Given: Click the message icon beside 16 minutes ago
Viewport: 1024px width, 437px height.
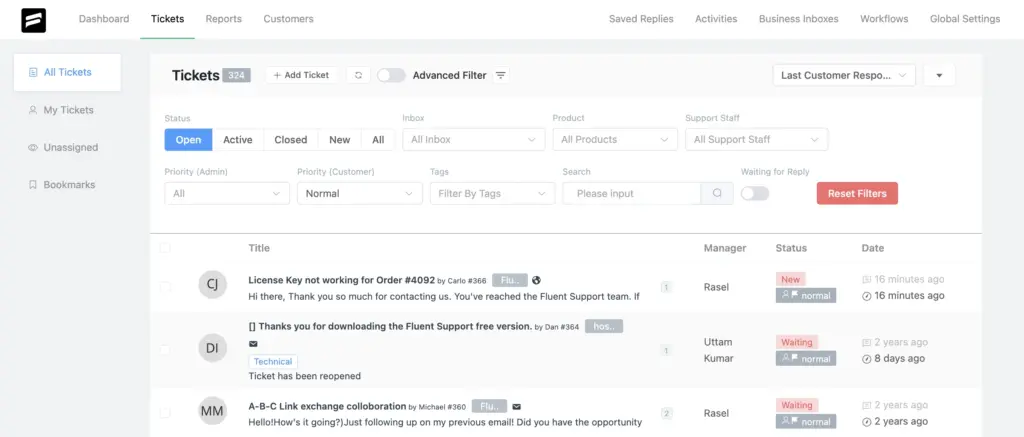Looking at the screenshot, I should (x=867, y=280).
